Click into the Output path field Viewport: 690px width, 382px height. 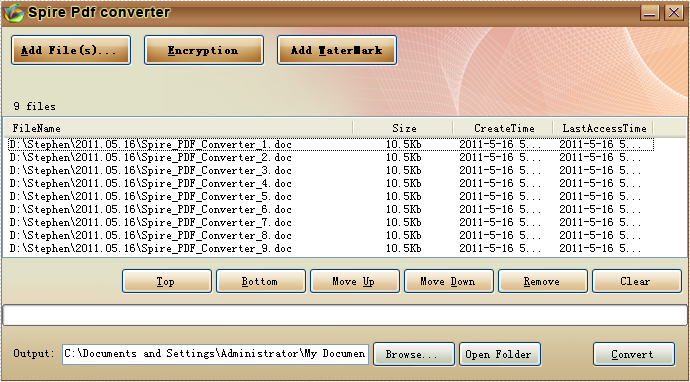(x=216, y=354)
